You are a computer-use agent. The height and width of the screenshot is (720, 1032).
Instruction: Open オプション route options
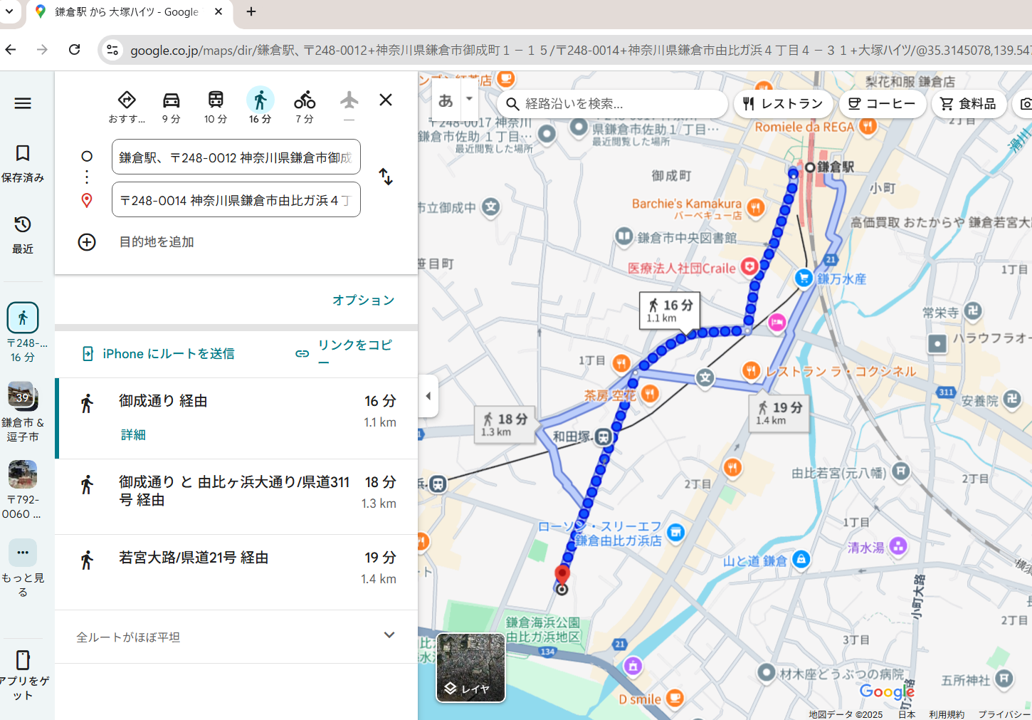363,300
